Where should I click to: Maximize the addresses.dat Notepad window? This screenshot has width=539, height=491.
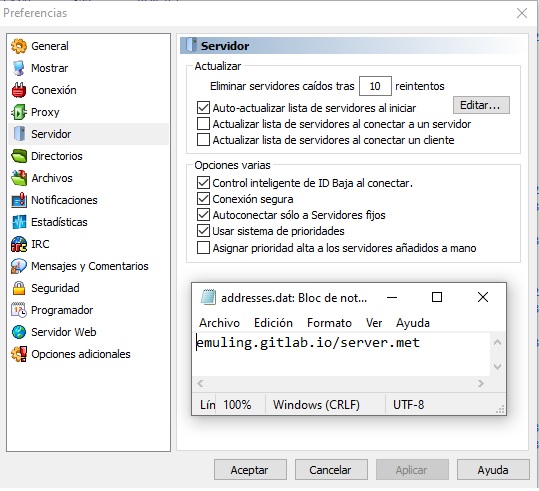[x=437, y=297]
